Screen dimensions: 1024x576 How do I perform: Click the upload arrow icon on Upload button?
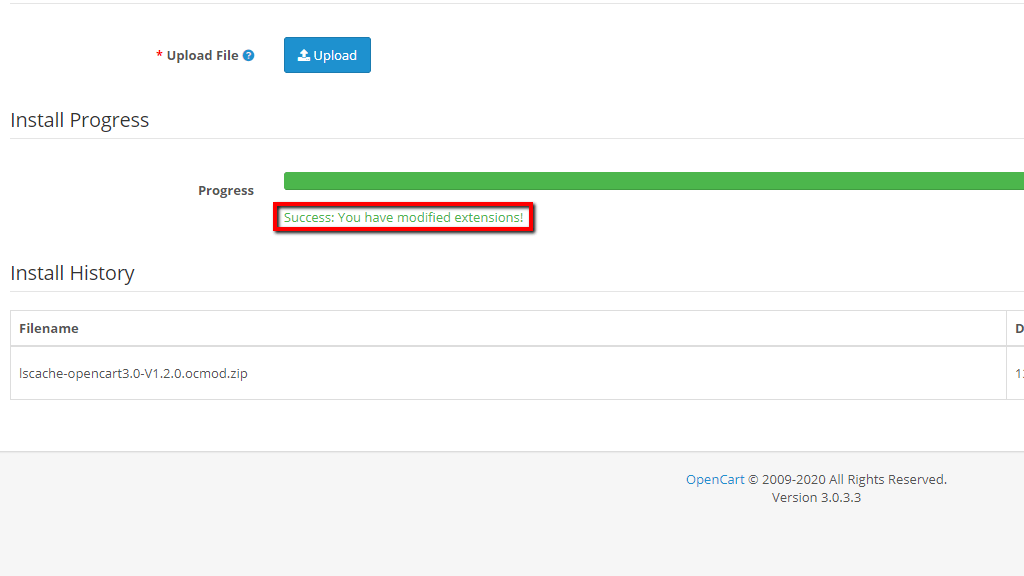[305, 55]
